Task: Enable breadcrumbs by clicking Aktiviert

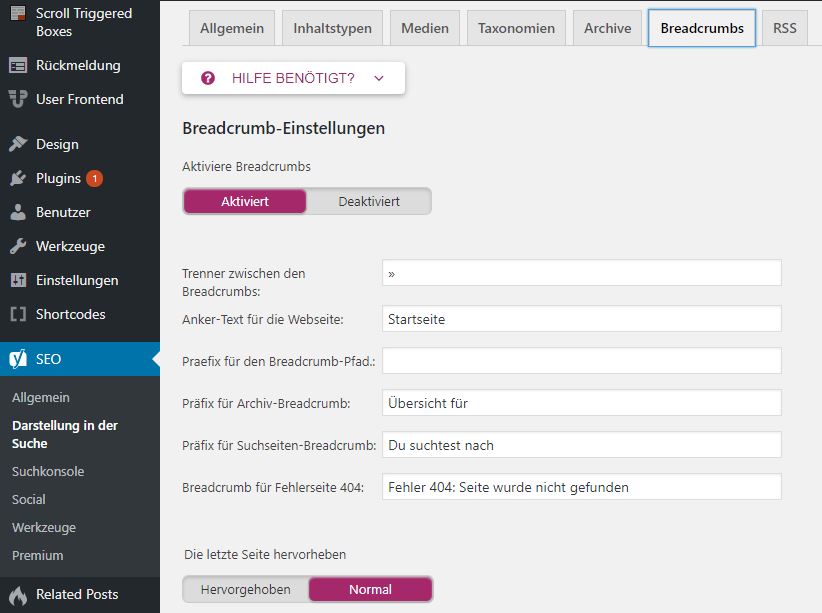Action: [x=244, y=201]
